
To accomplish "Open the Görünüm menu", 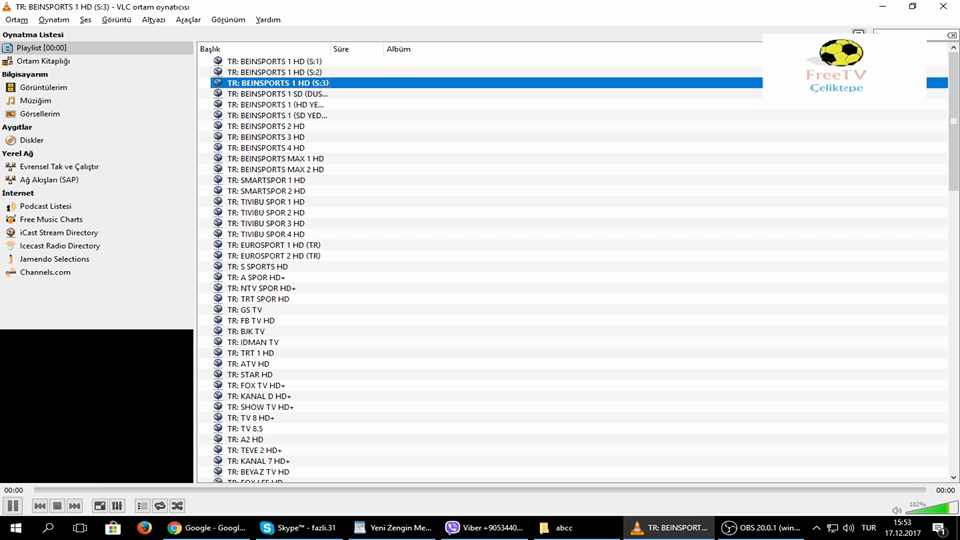I will 228,20.
